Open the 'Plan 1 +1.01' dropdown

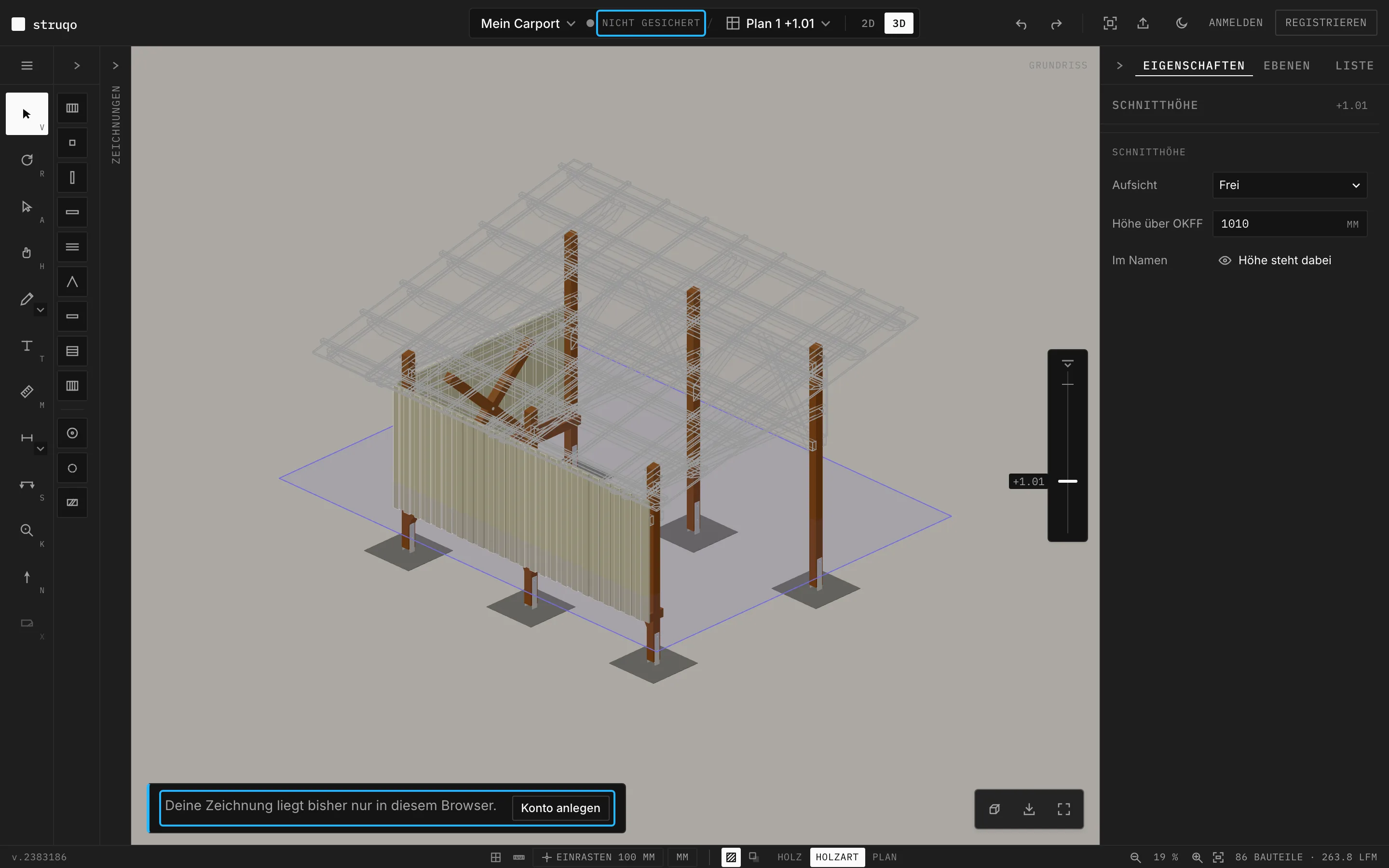(x=779, y=24)
